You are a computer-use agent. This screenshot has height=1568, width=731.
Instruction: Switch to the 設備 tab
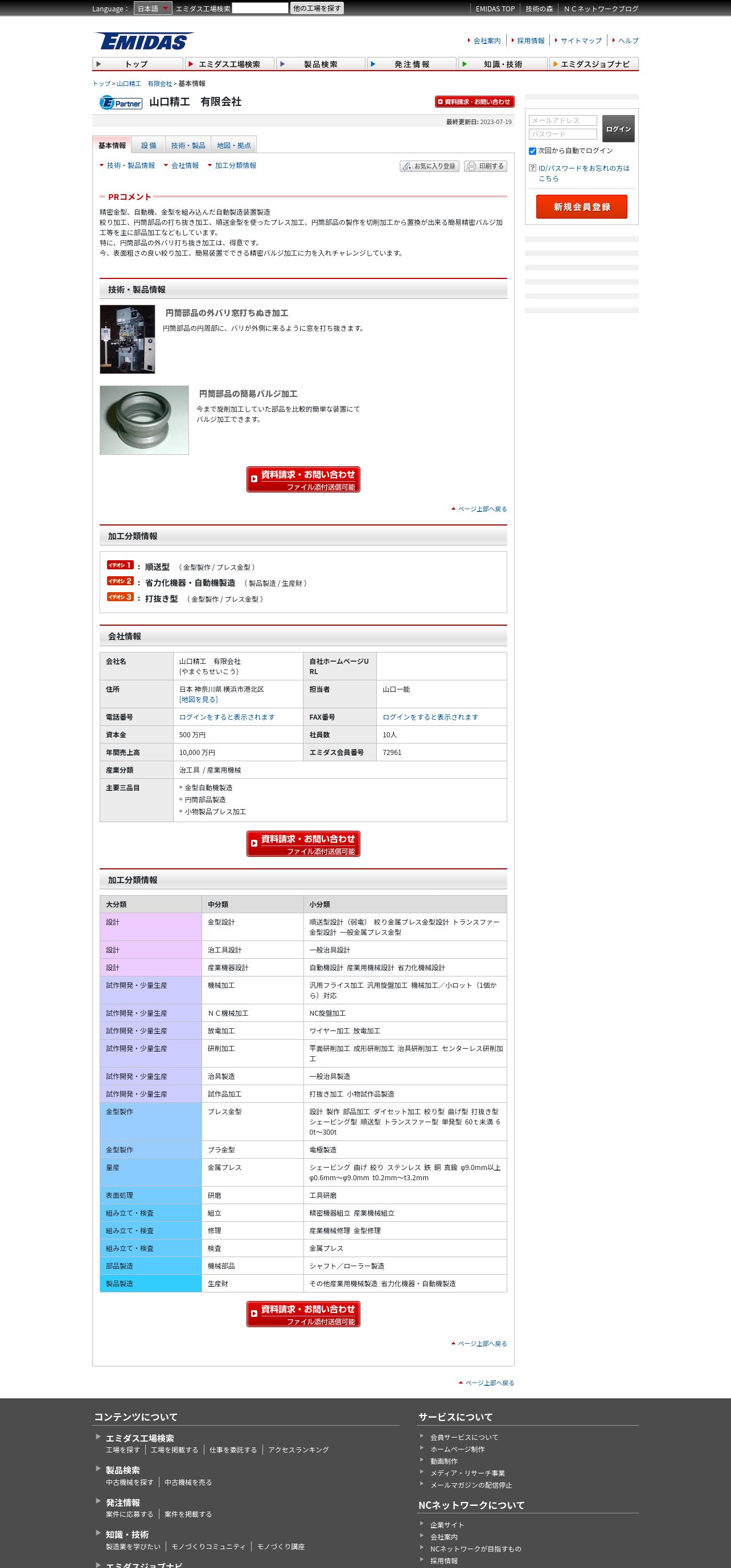coord(149,145)
